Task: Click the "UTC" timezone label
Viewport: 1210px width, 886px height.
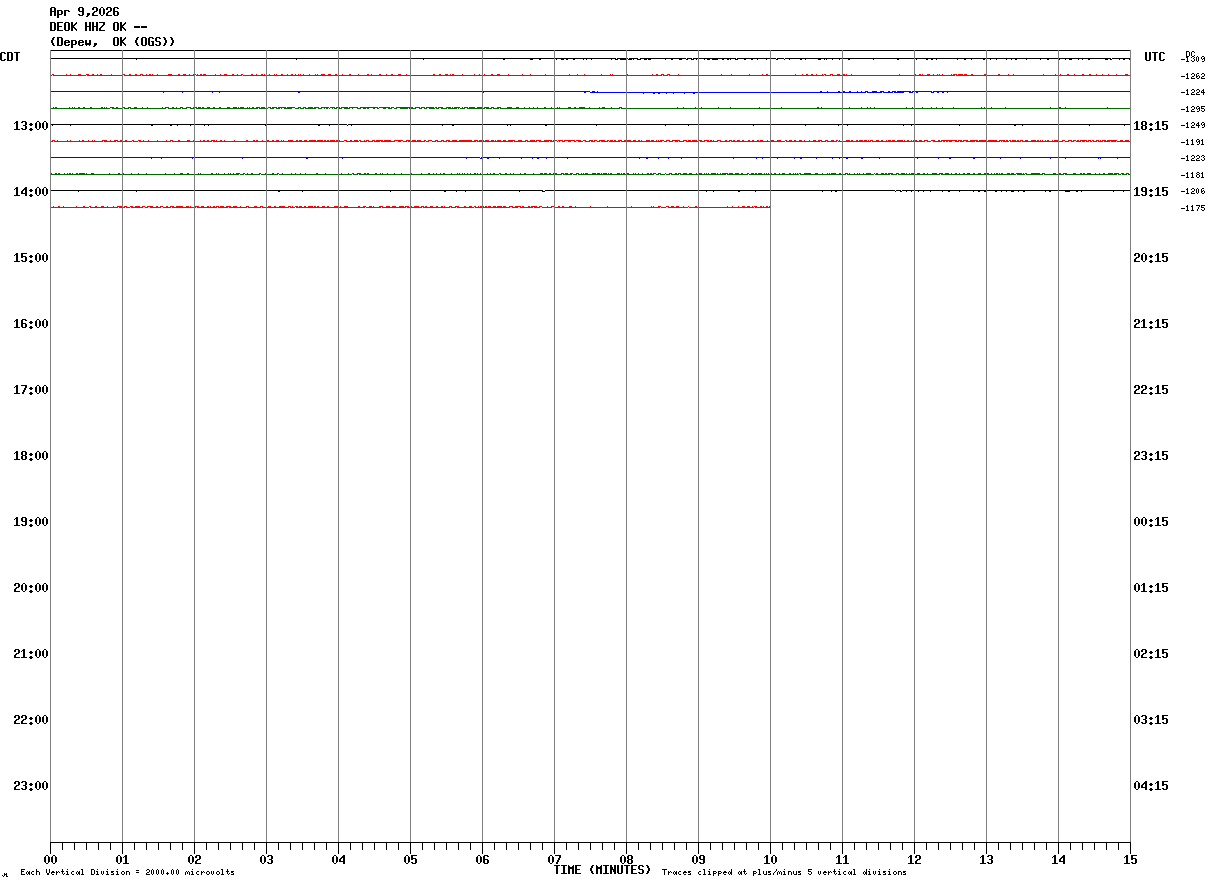Action: pyautogui.click(x=1155, y=57)
